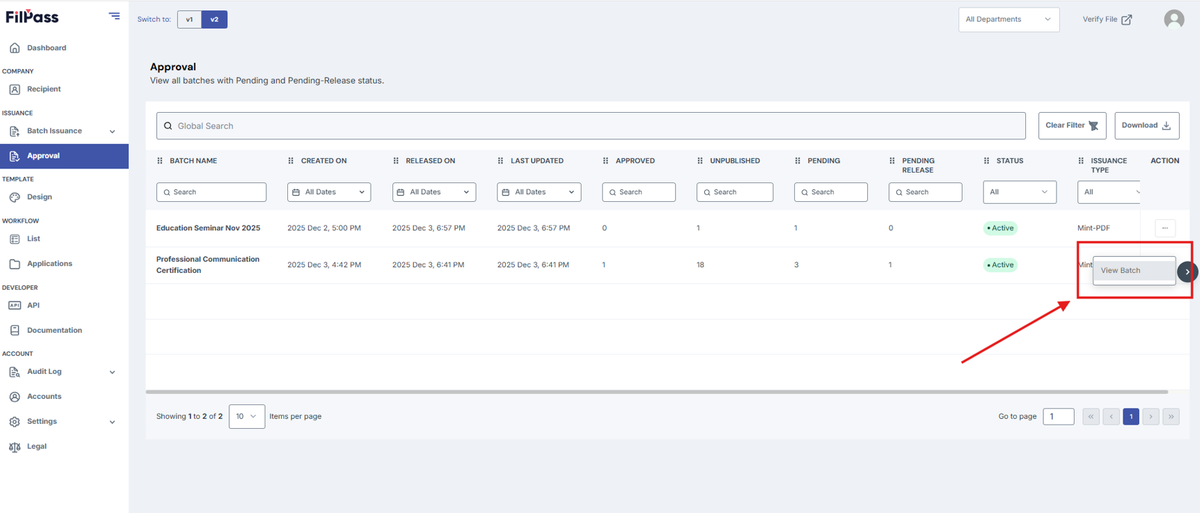Click the Active status of Education Seminar
This screenshot has width=1200, height=513.
coord(1000,228)
